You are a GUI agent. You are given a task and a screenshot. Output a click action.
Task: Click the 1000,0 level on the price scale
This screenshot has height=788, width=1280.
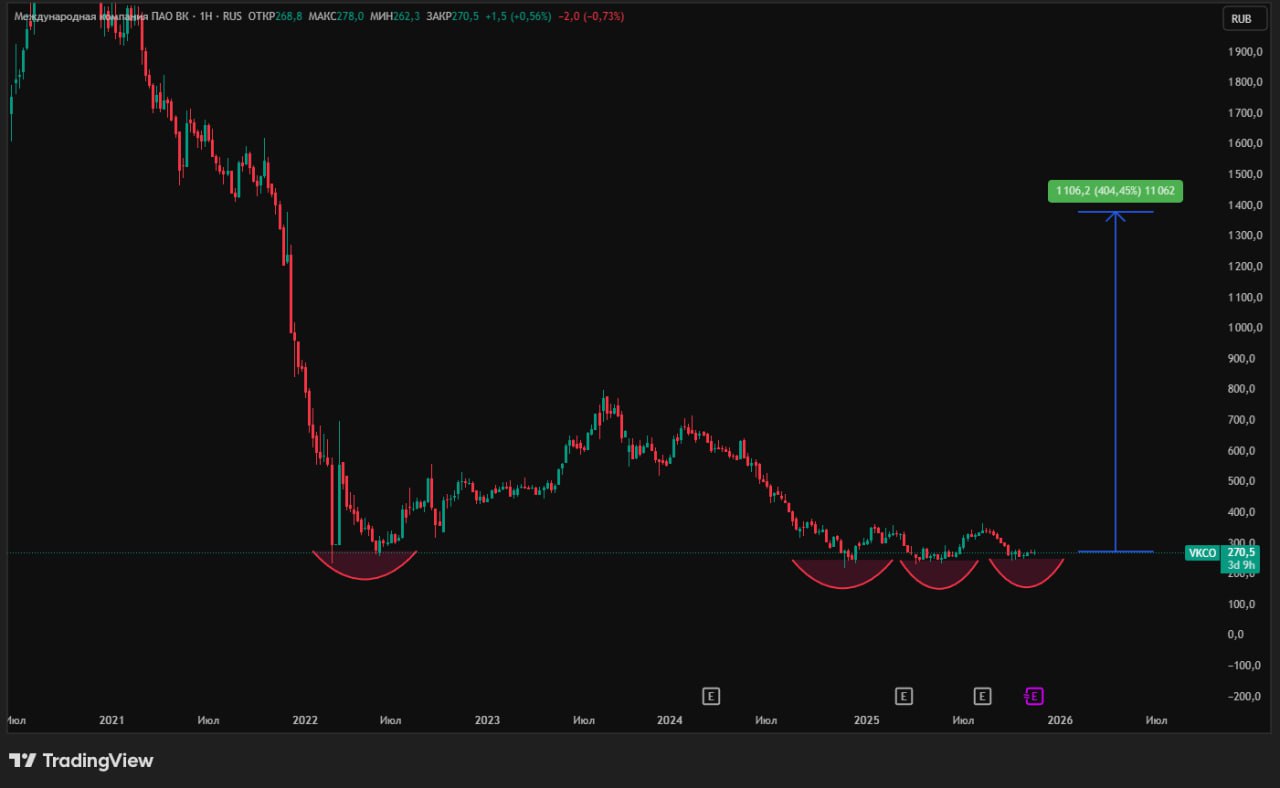1243,328
